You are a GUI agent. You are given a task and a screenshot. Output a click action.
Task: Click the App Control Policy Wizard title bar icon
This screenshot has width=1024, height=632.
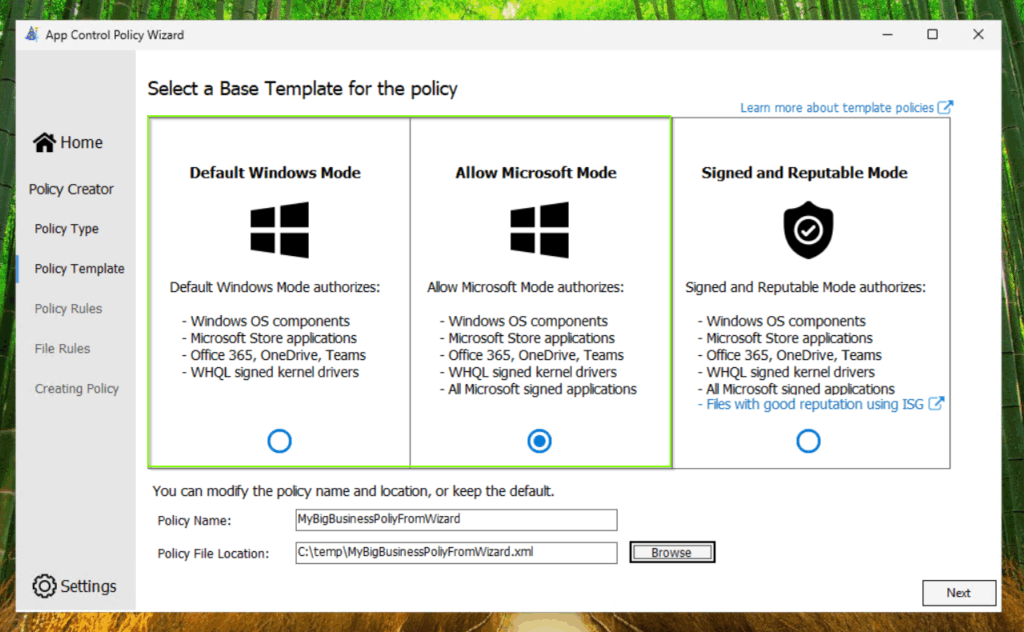coord(31,34)
